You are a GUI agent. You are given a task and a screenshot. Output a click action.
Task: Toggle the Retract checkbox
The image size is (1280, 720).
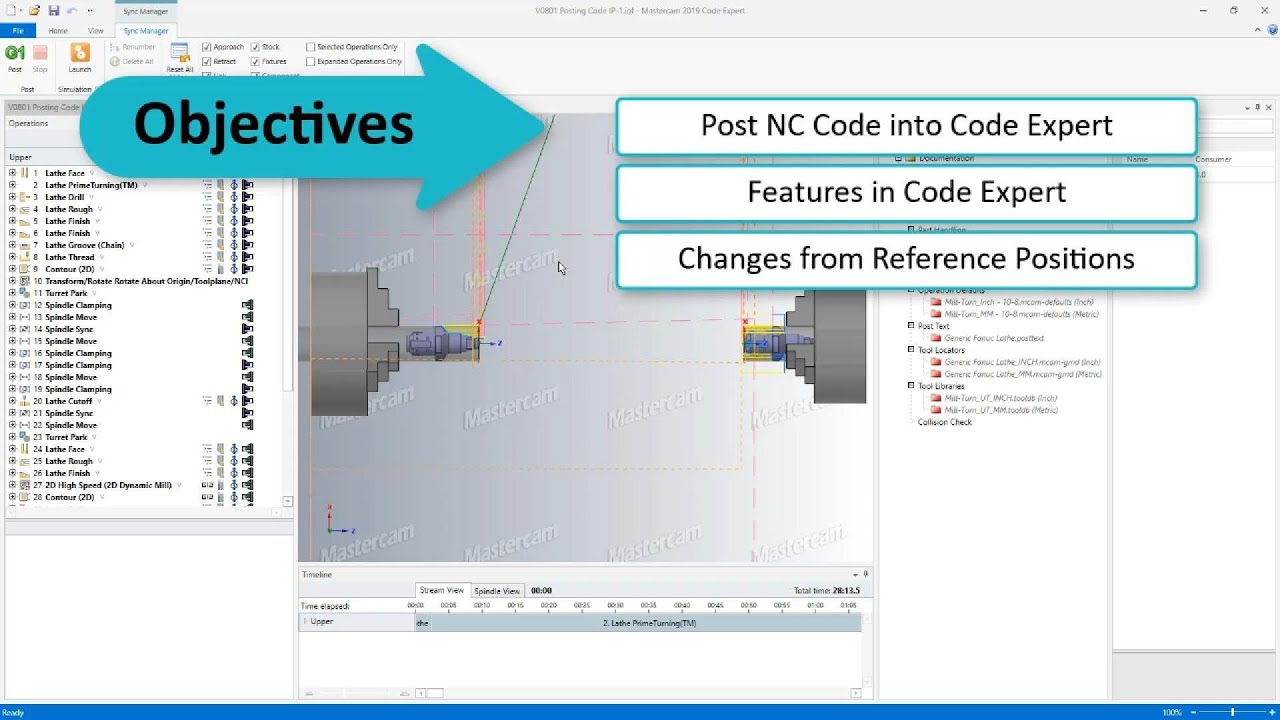pyautogui.click(x=206, y=62)
